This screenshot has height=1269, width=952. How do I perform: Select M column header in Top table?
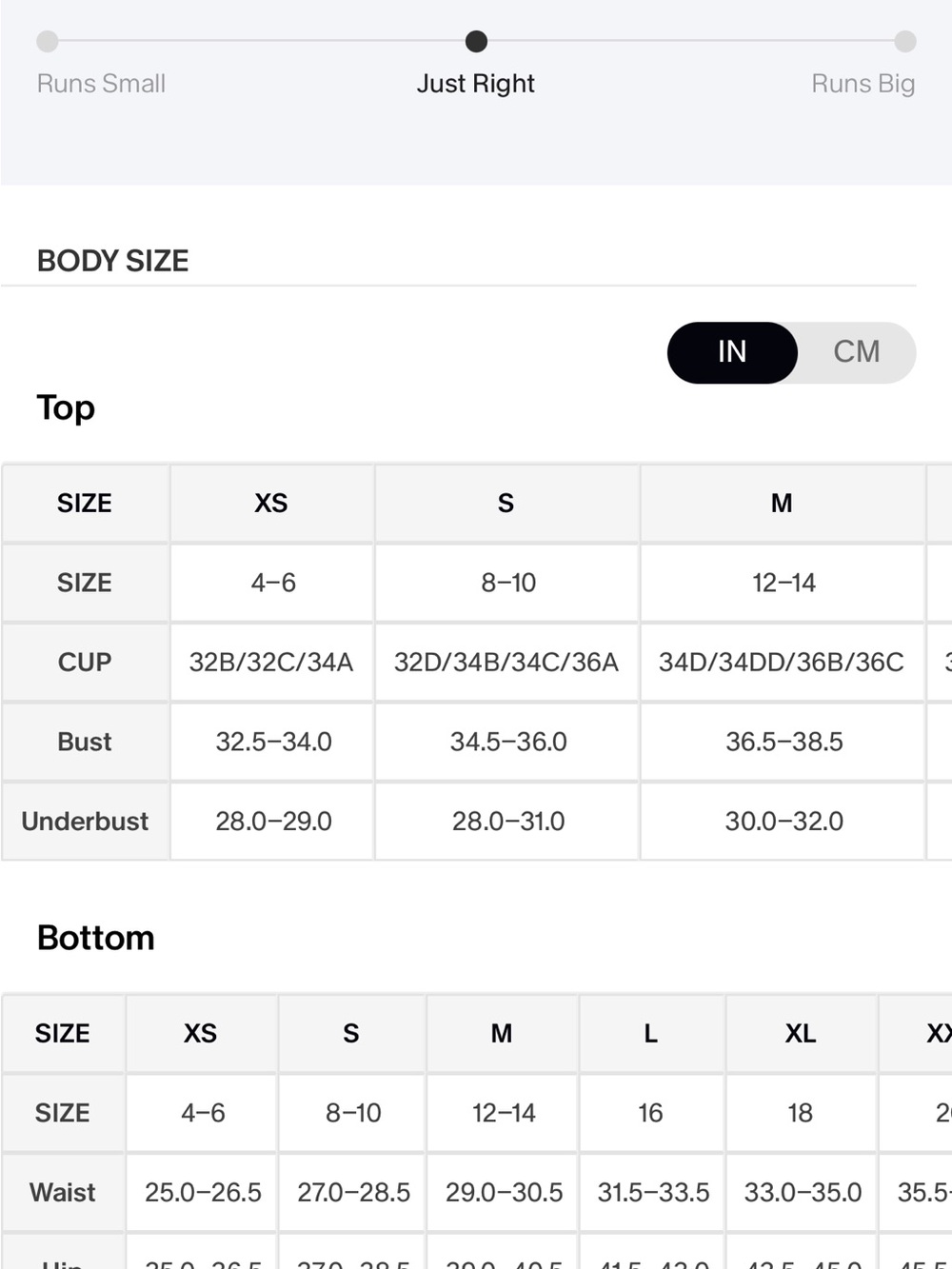click(782, 503)
